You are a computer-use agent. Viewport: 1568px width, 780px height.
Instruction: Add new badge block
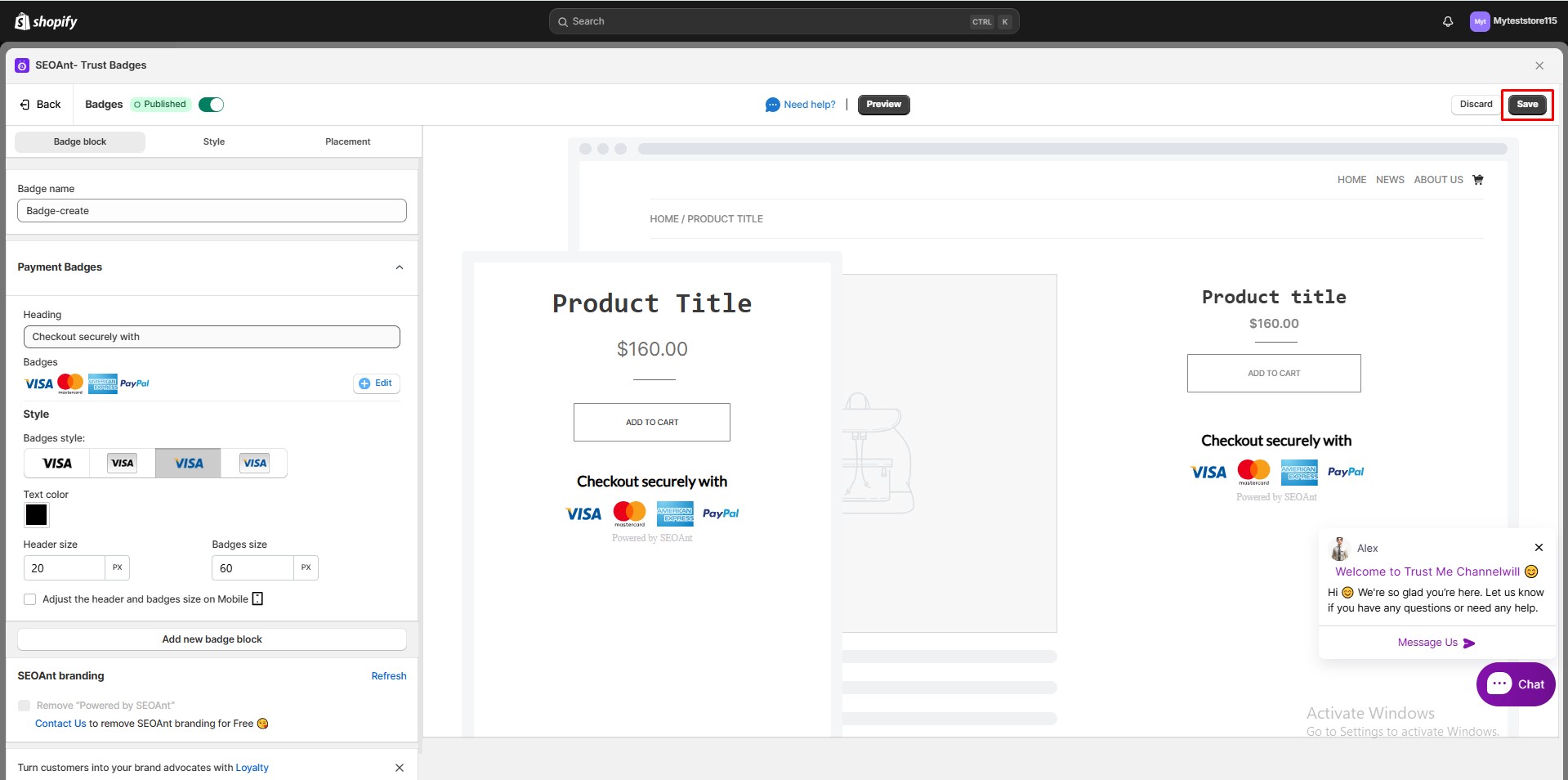pyautogui.click(x=212, y=639)
